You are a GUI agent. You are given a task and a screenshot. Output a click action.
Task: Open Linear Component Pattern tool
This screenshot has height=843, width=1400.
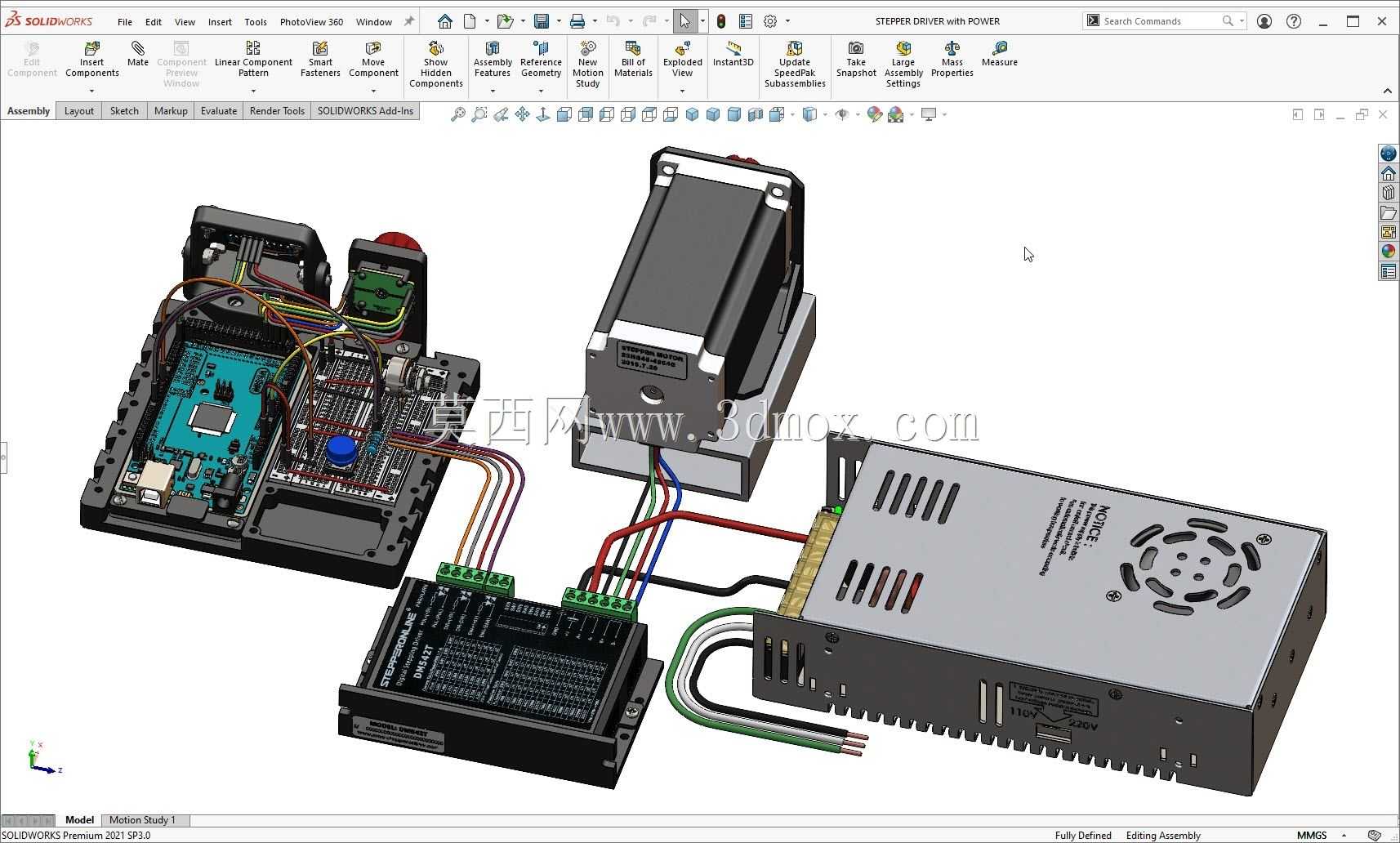[253, 59]
